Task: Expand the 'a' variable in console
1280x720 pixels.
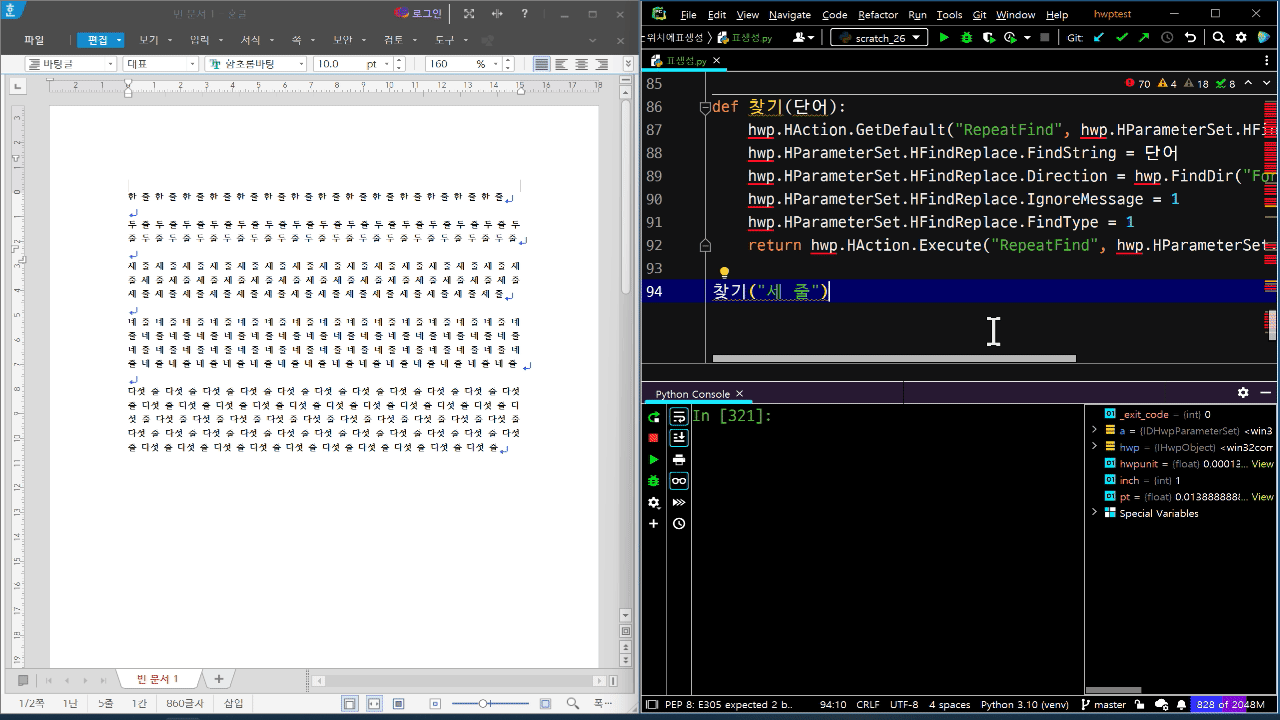Action: pyautogui.click(x=1095, y=431)
